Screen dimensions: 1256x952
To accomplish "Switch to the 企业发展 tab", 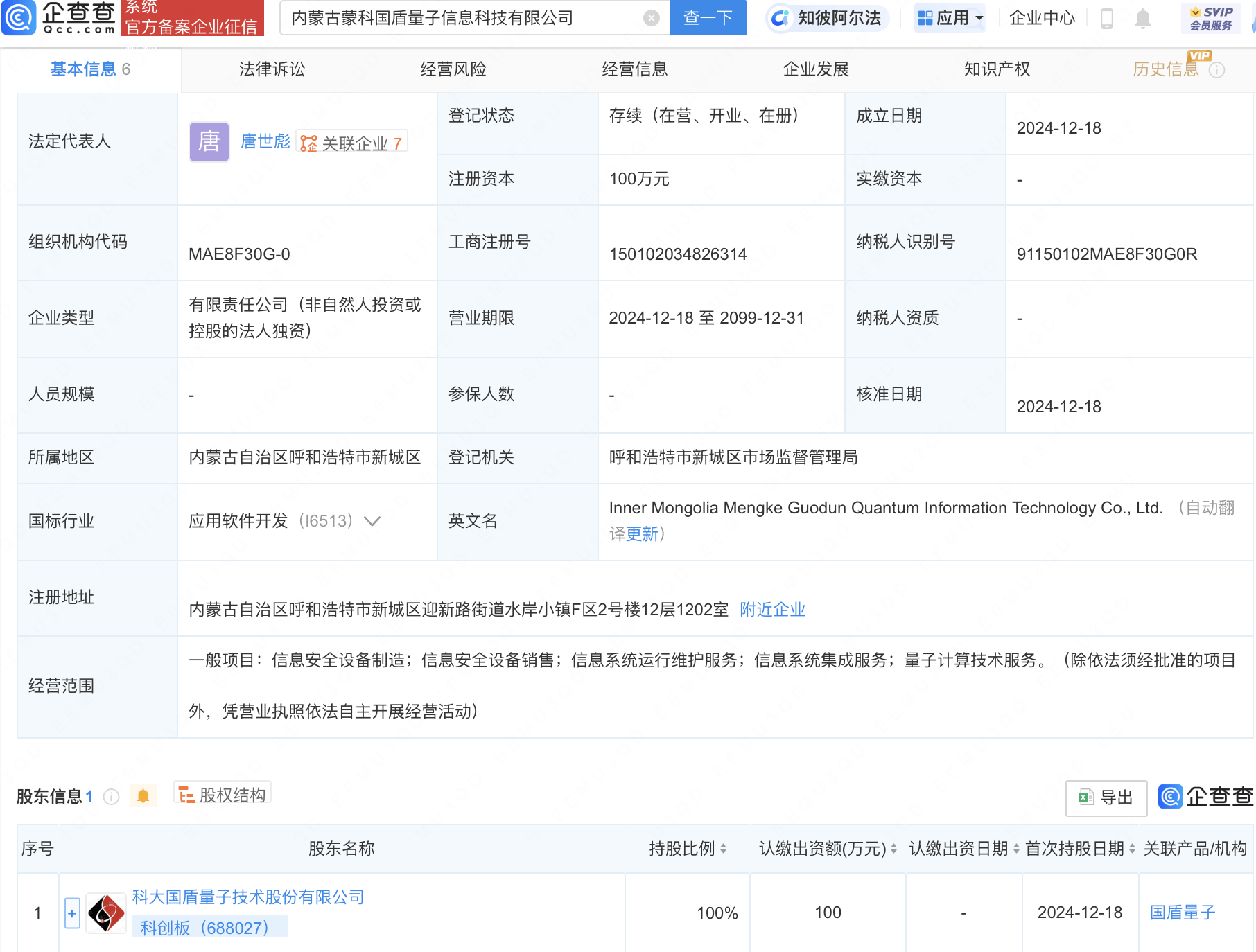I will click(816, 69).
